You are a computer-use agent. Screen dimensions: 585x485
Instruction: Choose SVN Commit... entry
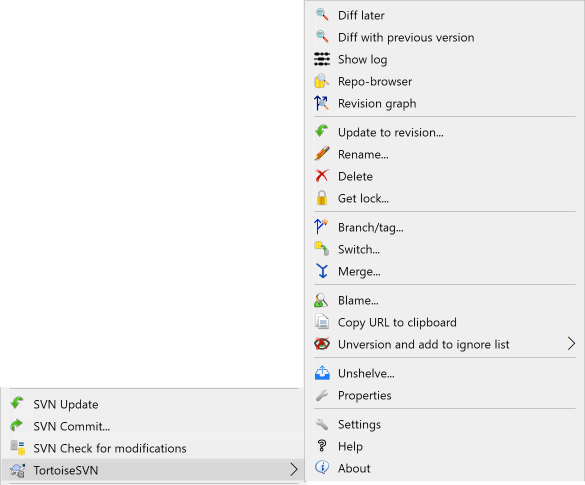[x=153, y=426]
